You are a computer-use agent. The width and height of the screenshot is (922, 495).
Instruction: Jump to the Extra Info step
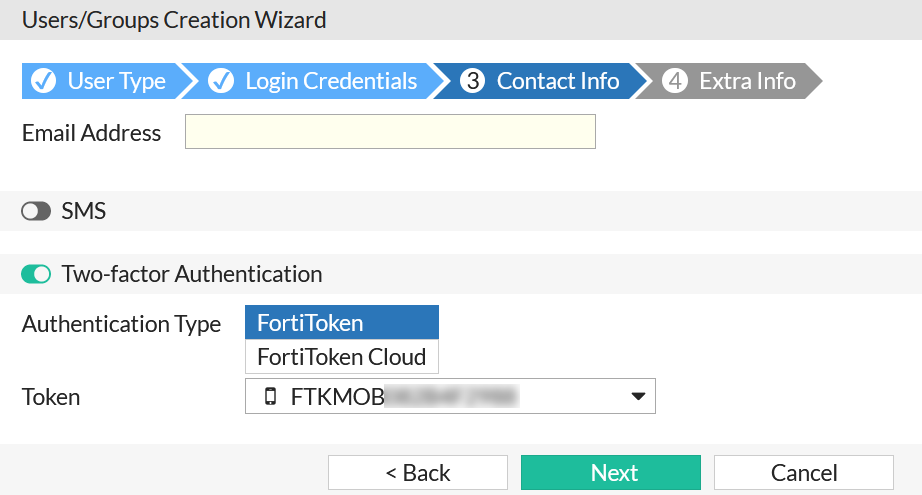pos(747,81)
